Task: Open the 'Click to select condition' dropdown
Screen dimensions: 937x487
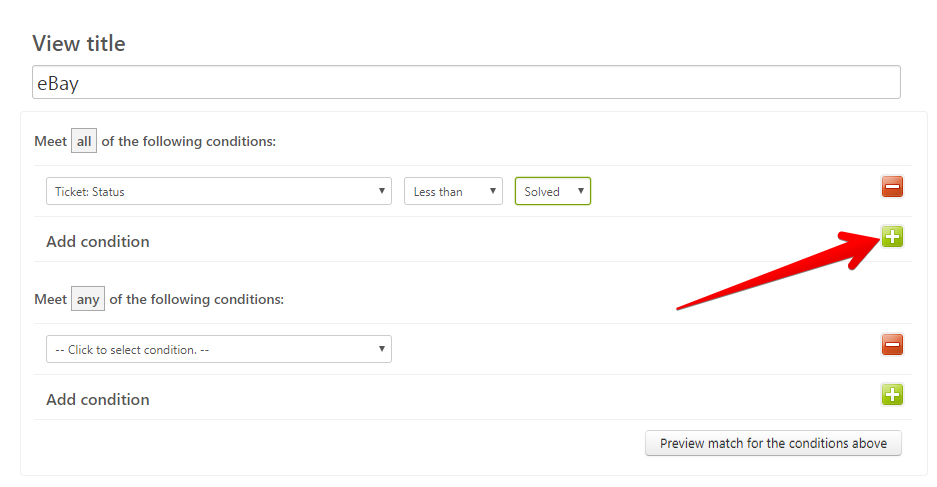Action: pos(219,349)
